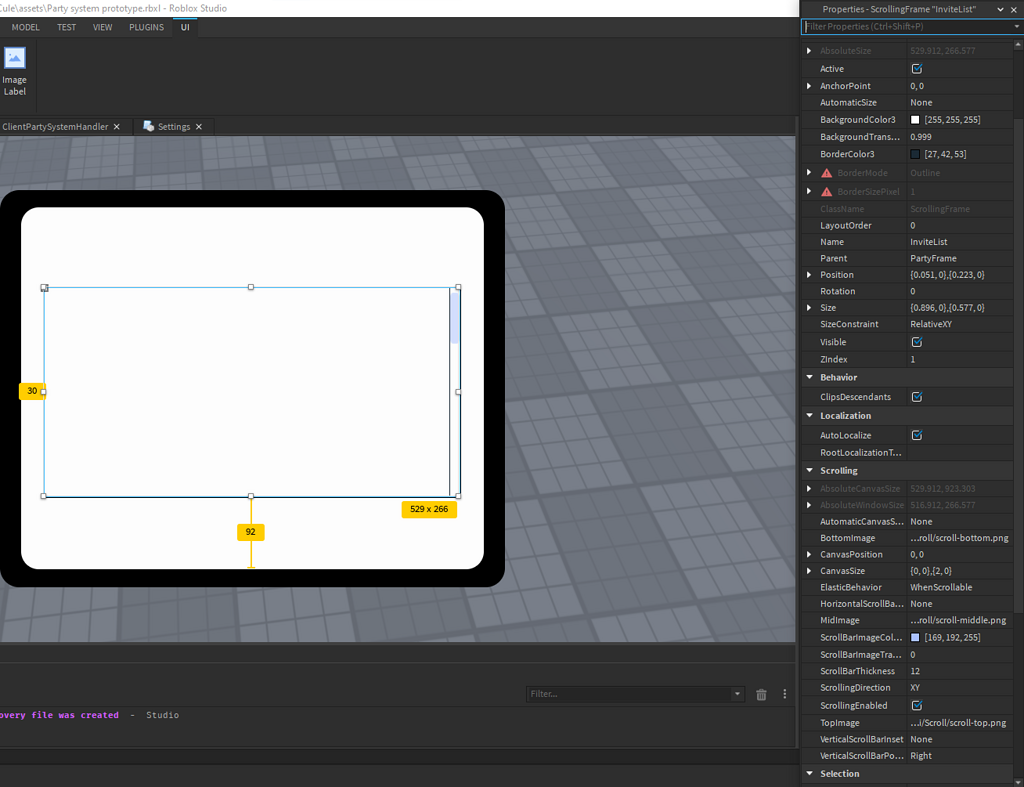1024x787 pixels.
Task: Switch to the PLUGINS ribbon tab
Action: click(x=146, y=27)
